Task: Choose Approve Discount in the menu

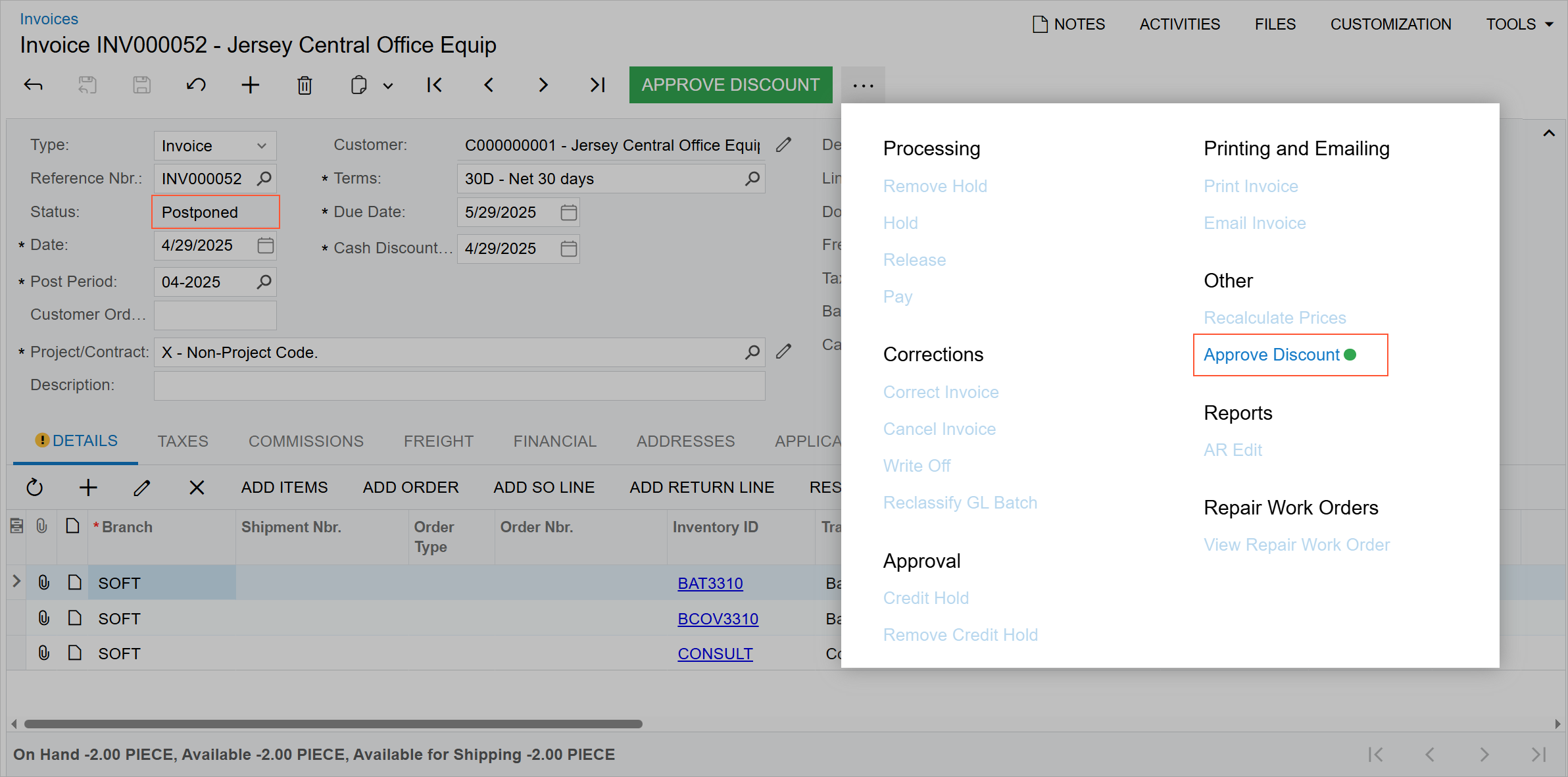Action: [1271, 355]
